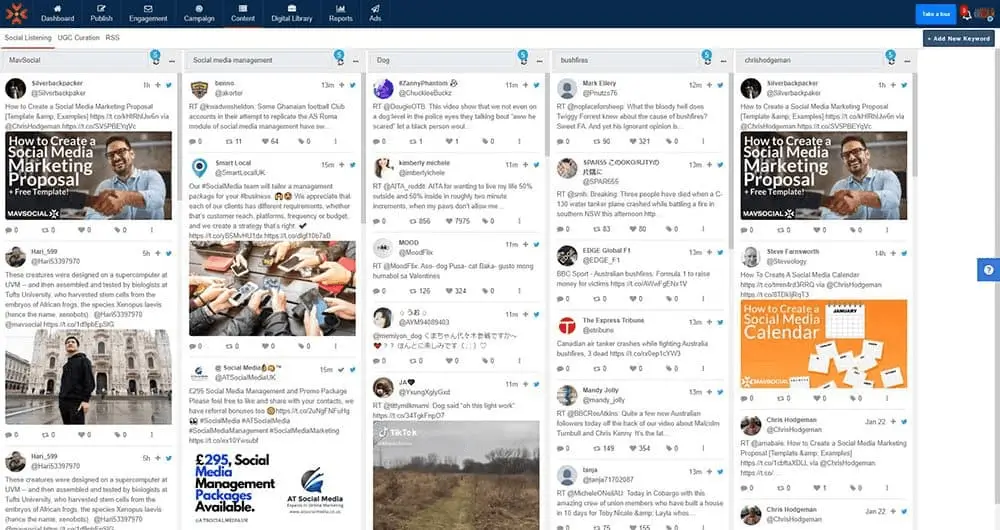Click the Dog column scrollbar
The image size is (1000, 530).
pyautogui.click(x=547, y=115)
